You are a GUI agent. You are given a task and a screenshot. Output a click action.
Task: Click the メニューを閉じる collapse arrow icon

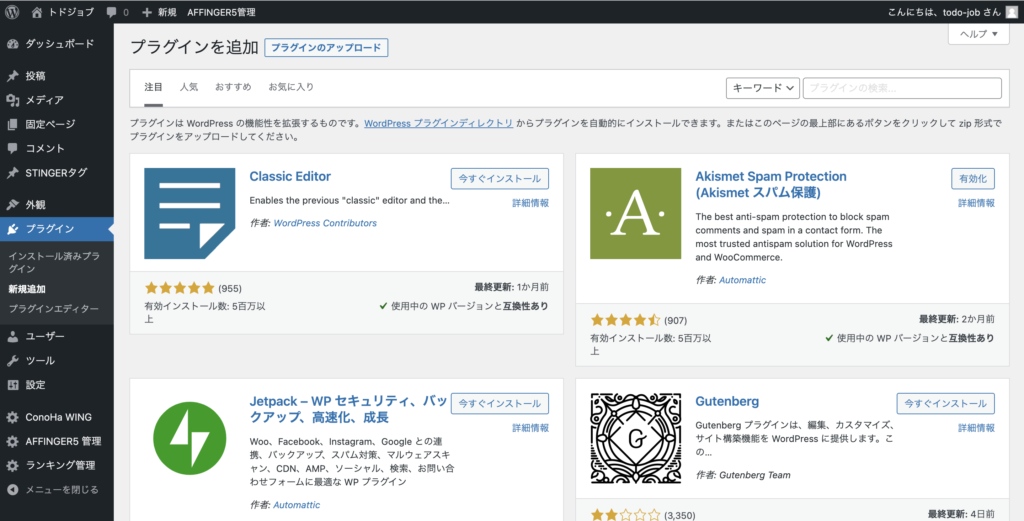pyautogui.click(x=12, y=490)
